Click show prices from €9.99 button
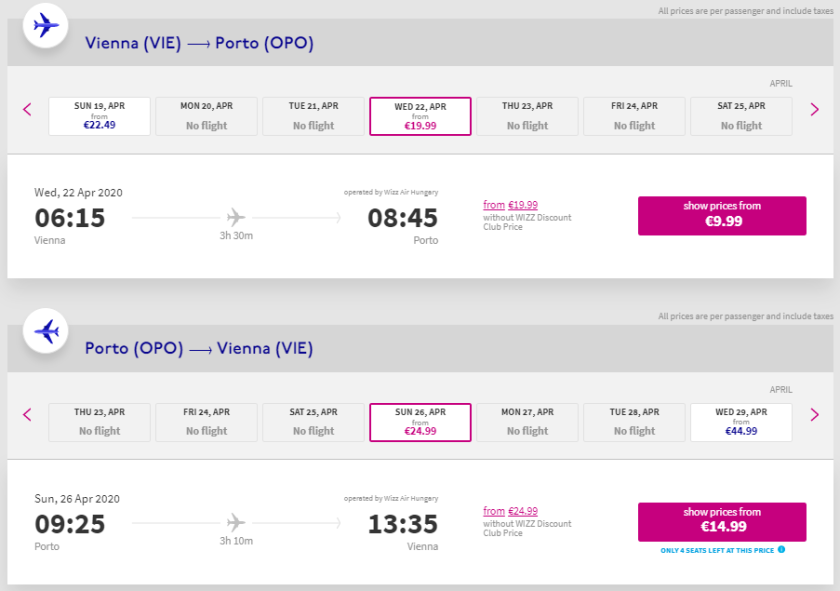 point(721,215)
